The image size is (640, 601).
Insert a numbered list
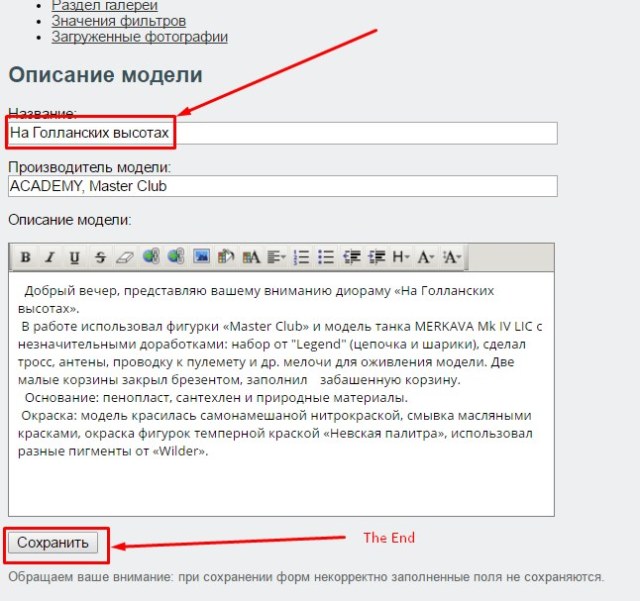[x=301, y=257]
